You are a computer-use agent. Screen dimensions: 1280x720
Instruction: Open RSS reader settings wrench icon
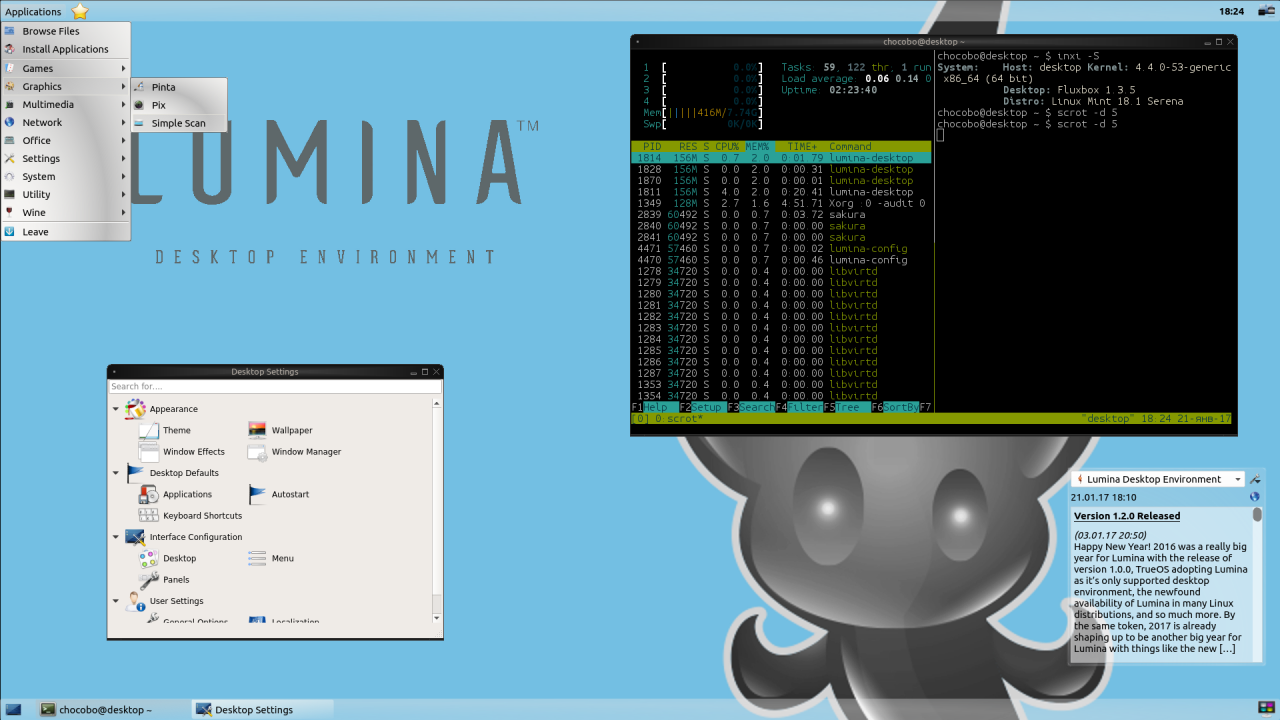pyautogui.click(x=1255, y=479)
